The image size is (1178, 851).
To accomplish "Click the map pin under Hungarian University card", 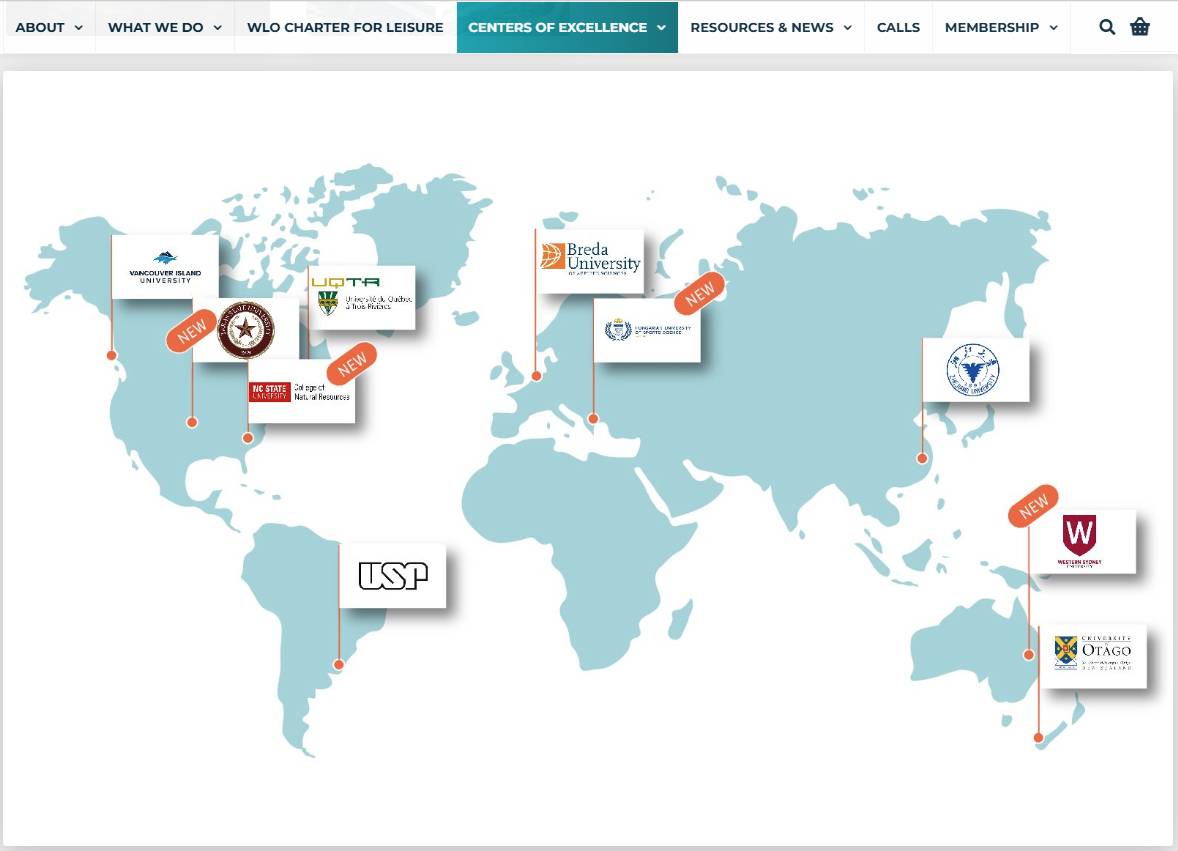I will click(594, 418).
